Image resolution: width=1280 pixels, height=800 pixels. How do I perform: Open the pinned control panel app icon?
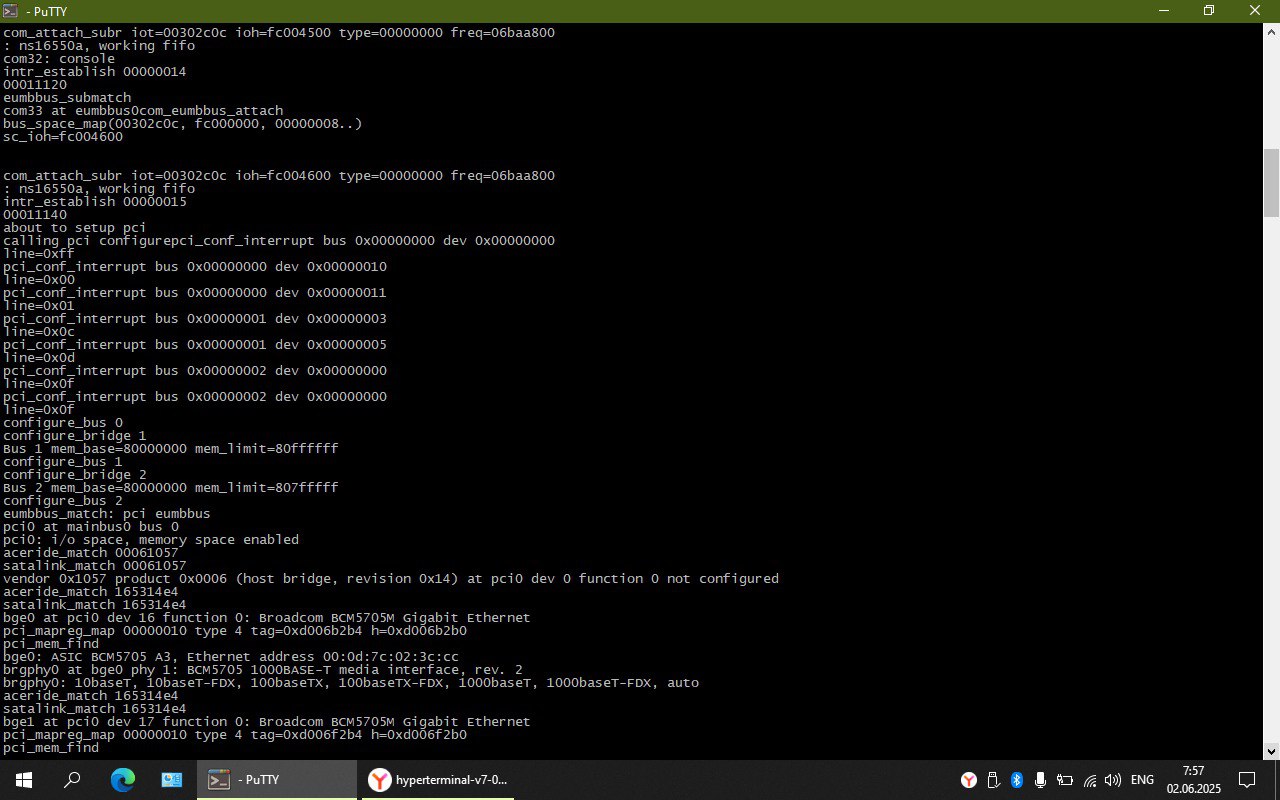pos(171,780)
